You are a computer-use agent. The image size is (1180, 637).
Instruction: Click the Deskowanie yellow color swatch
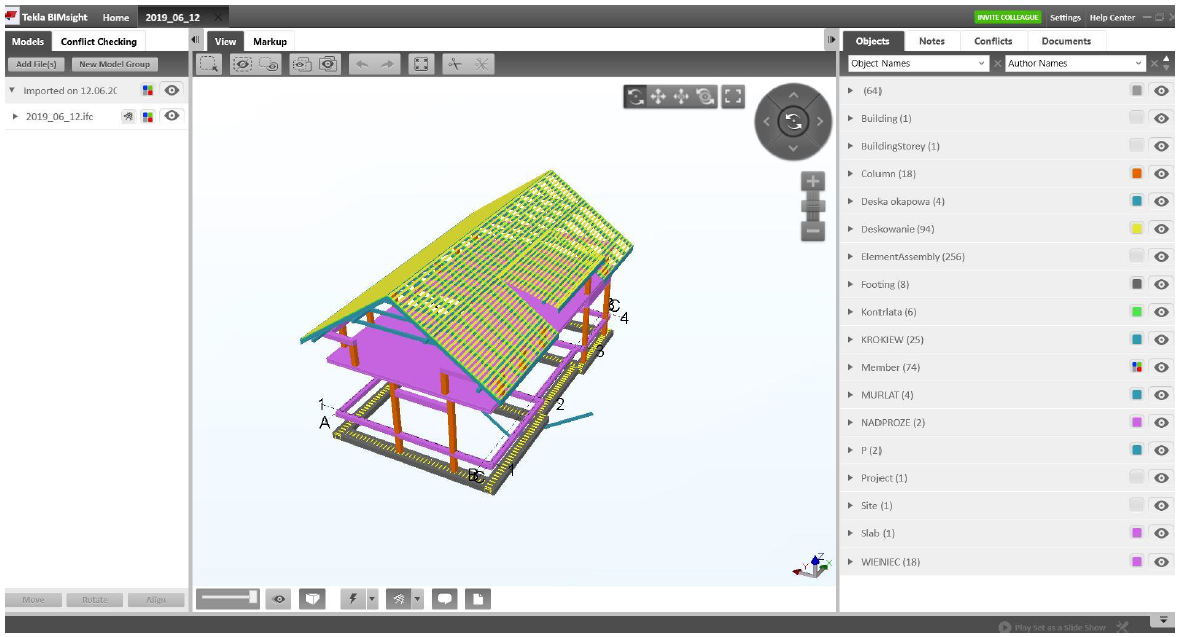(x=1137, y=229)
